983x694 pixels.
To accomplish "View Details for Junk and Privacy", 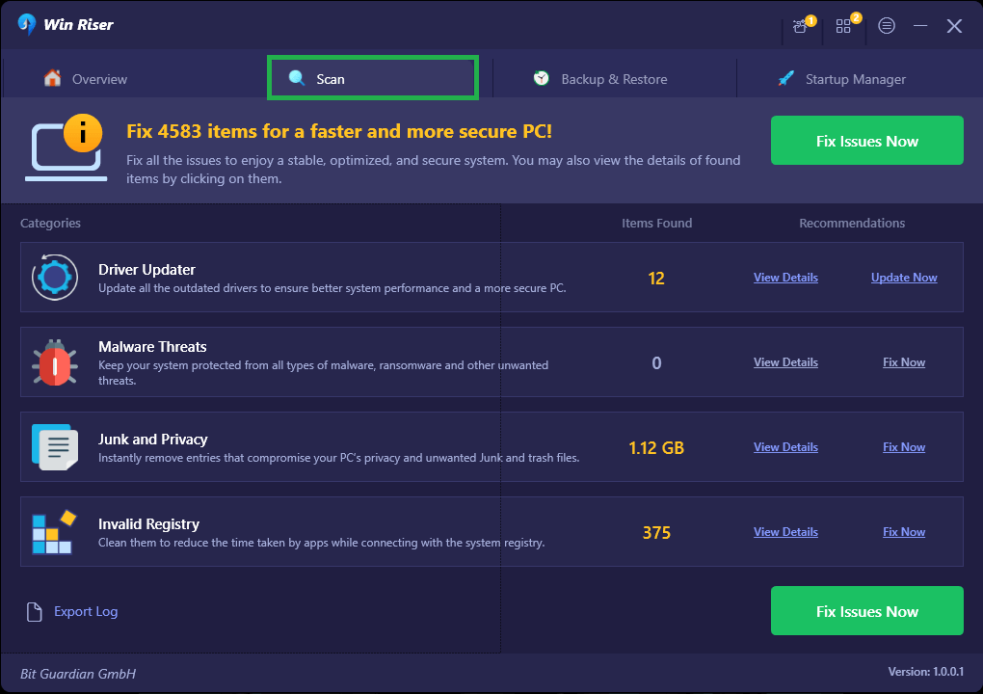I will pyautogui.click(x=785, y=447).
